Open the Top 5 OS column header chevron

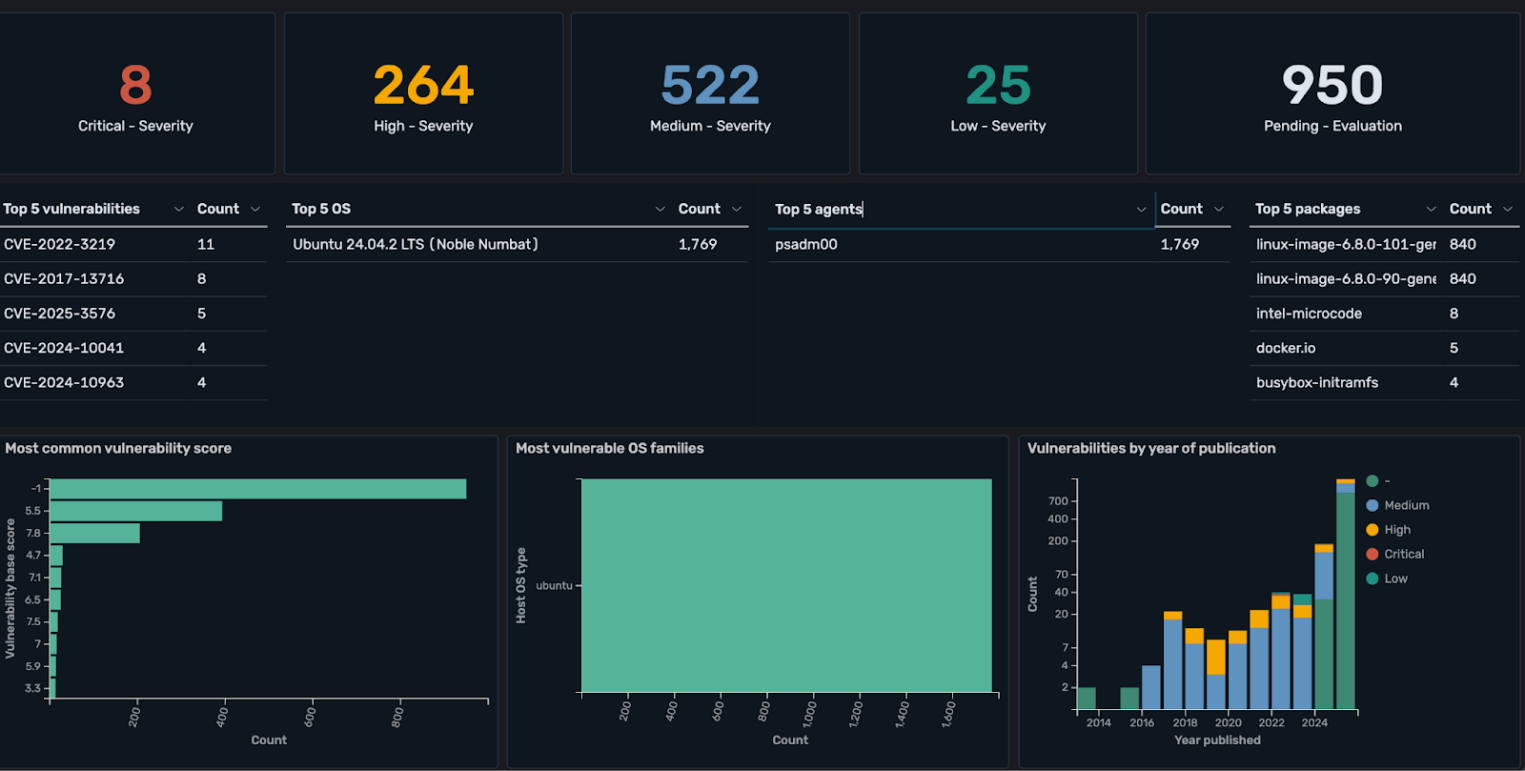click(x=660, y=209)
